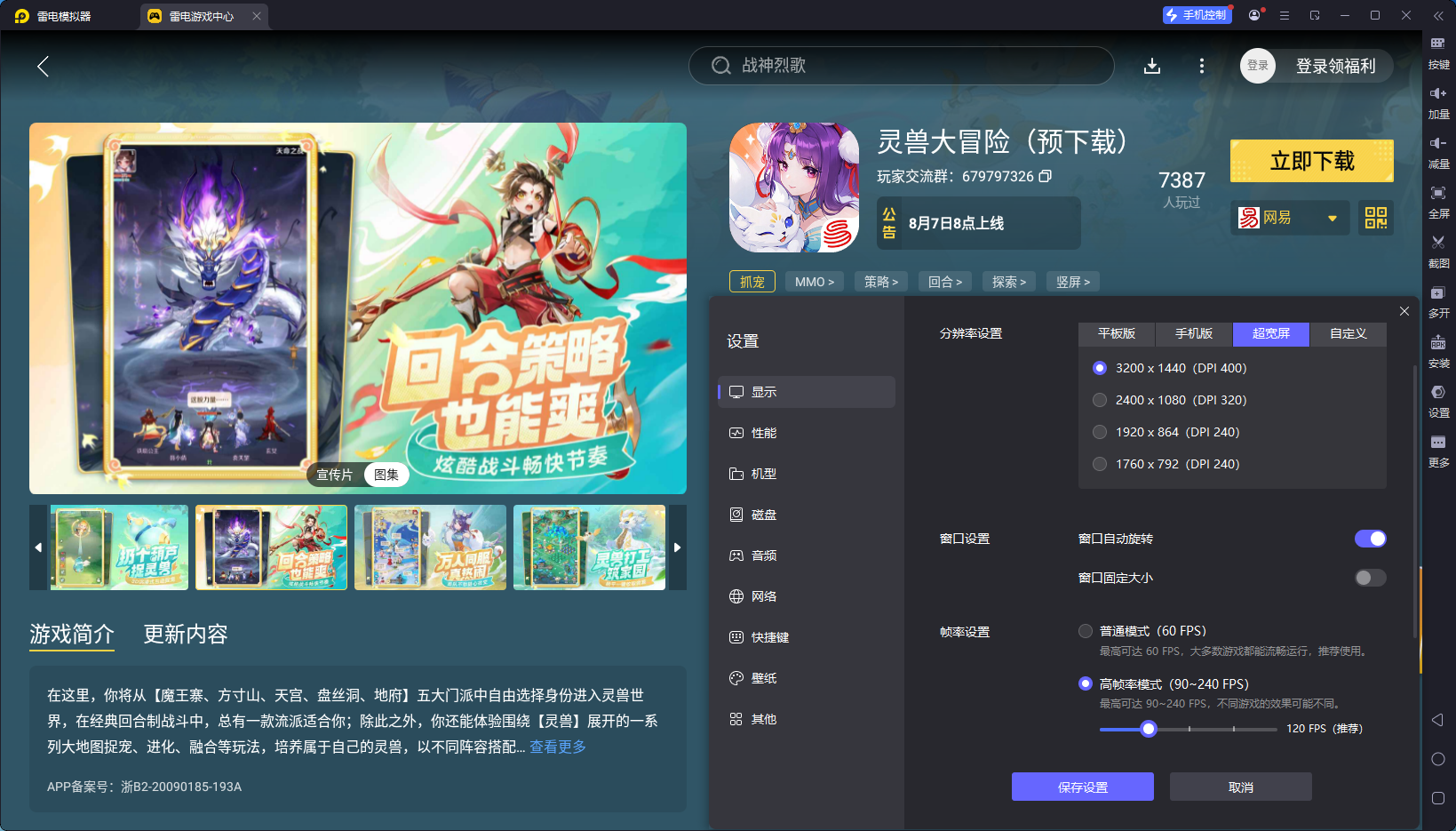Open 网络 settings section
Screen dimensions: 1456x831
(807, 596)
